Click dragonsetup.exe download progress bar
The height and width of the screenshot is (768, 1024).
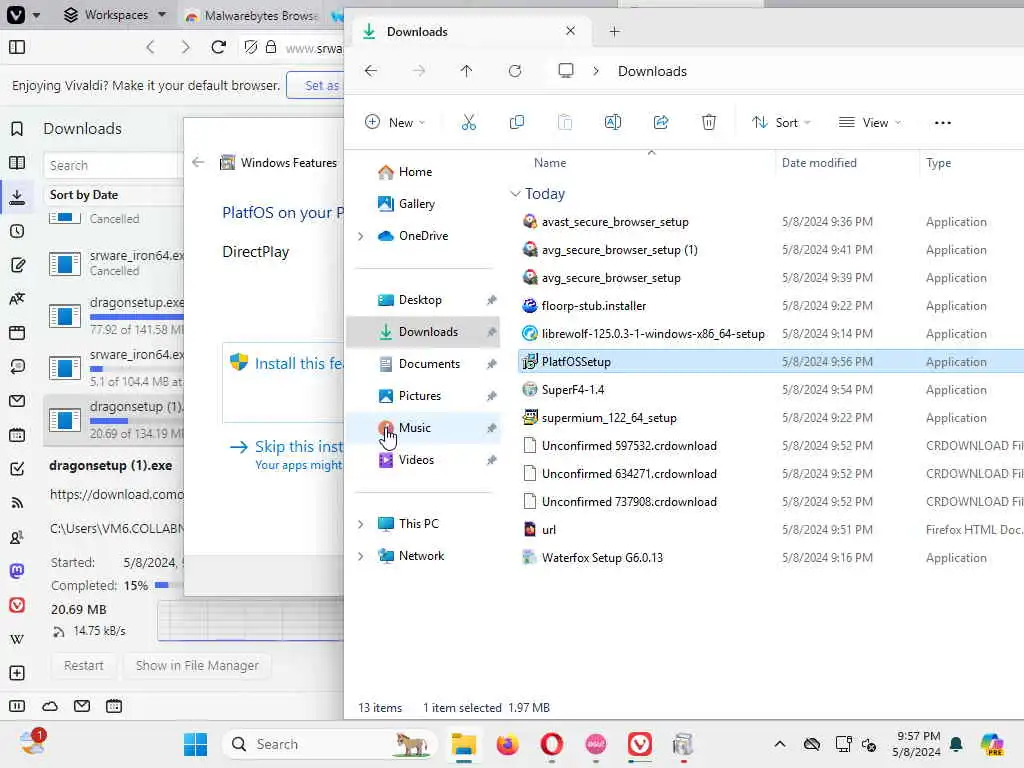pyautogui.click(x=136, y=317)
